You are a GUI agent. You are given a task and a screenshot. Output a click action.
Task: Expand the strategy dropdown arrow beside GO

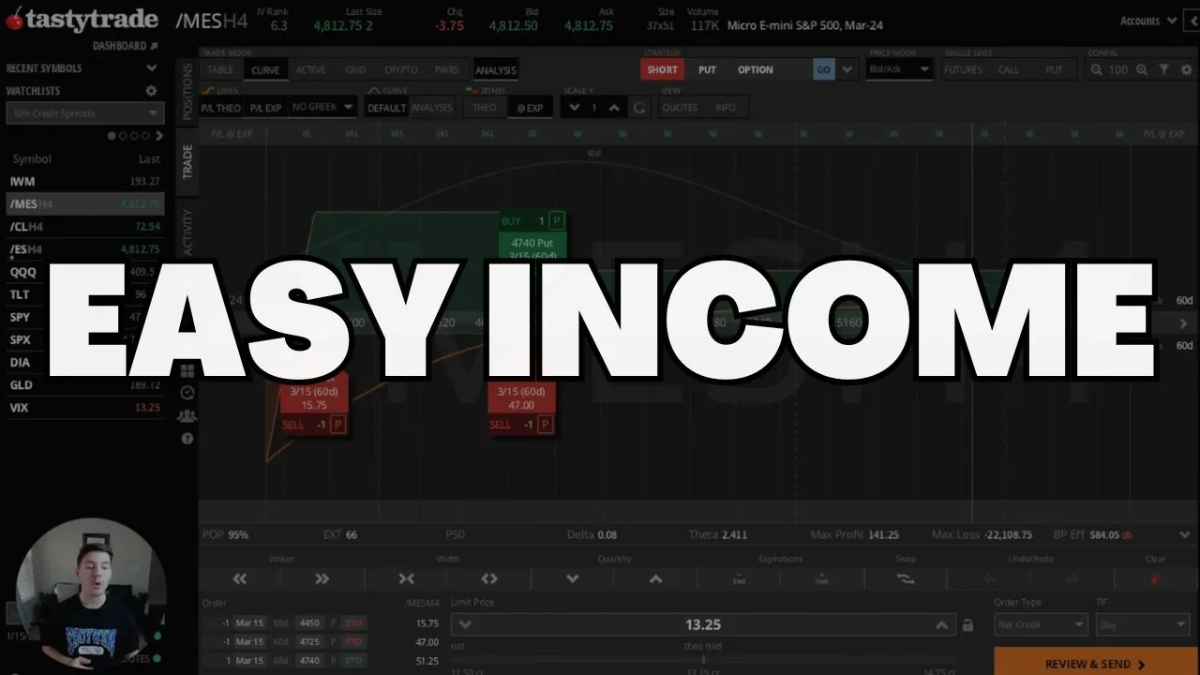[847, 70]
